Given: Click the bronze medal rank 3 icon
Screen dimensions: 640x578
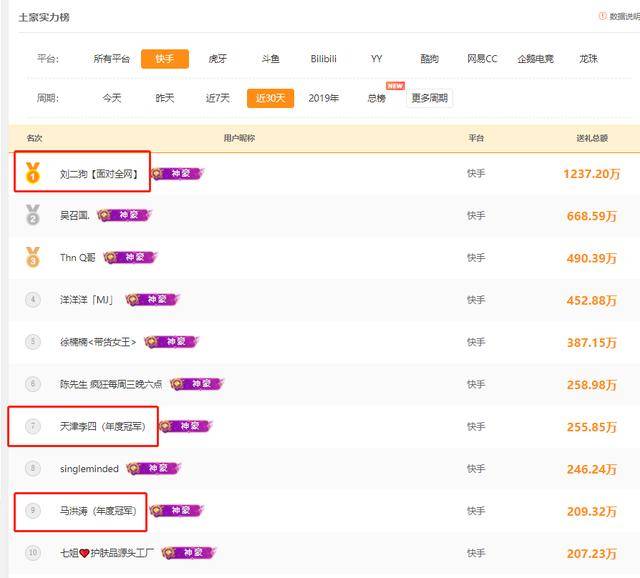Looking at the screenshot, I should click(x=33, y=257).
